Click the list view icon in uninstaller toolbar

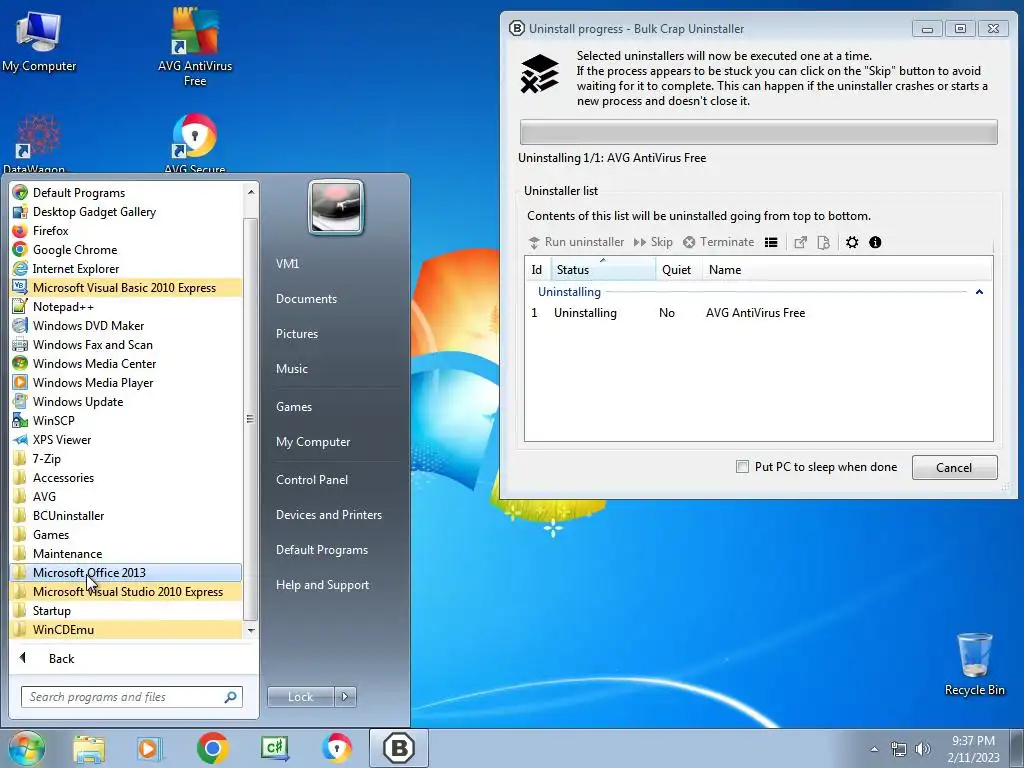point(771,242)
